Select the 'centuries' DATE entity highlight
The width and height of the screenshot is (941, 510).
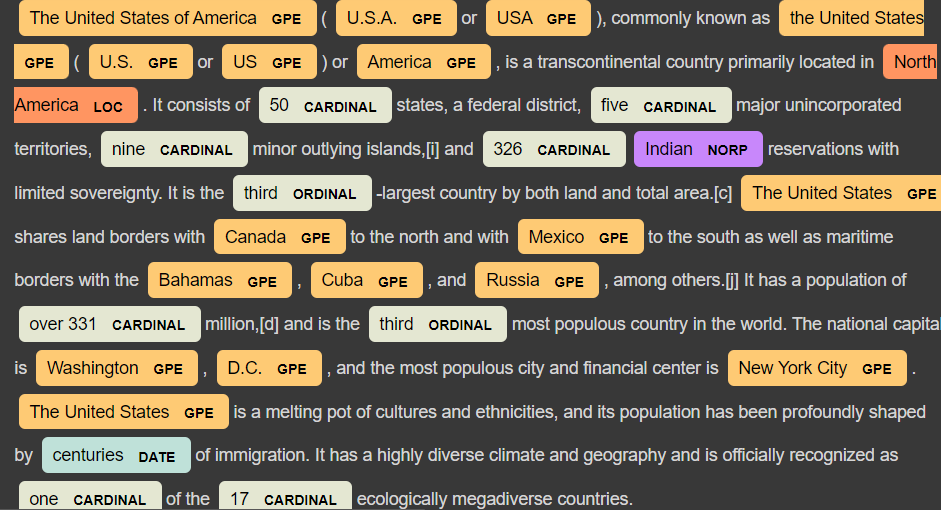(116, 455)
